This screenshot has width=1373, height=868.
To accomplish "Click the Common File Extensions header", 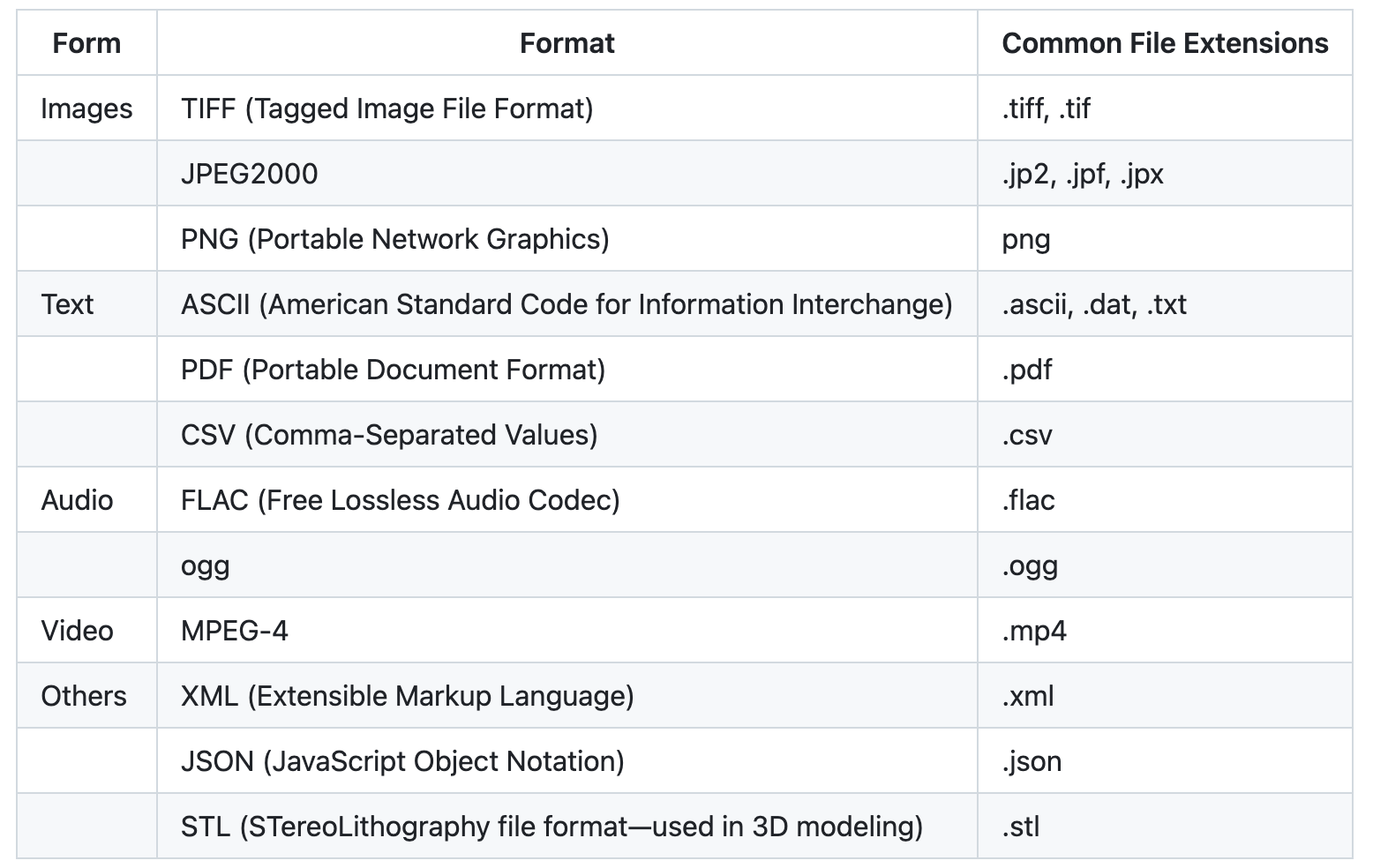I will point(1164,43).
